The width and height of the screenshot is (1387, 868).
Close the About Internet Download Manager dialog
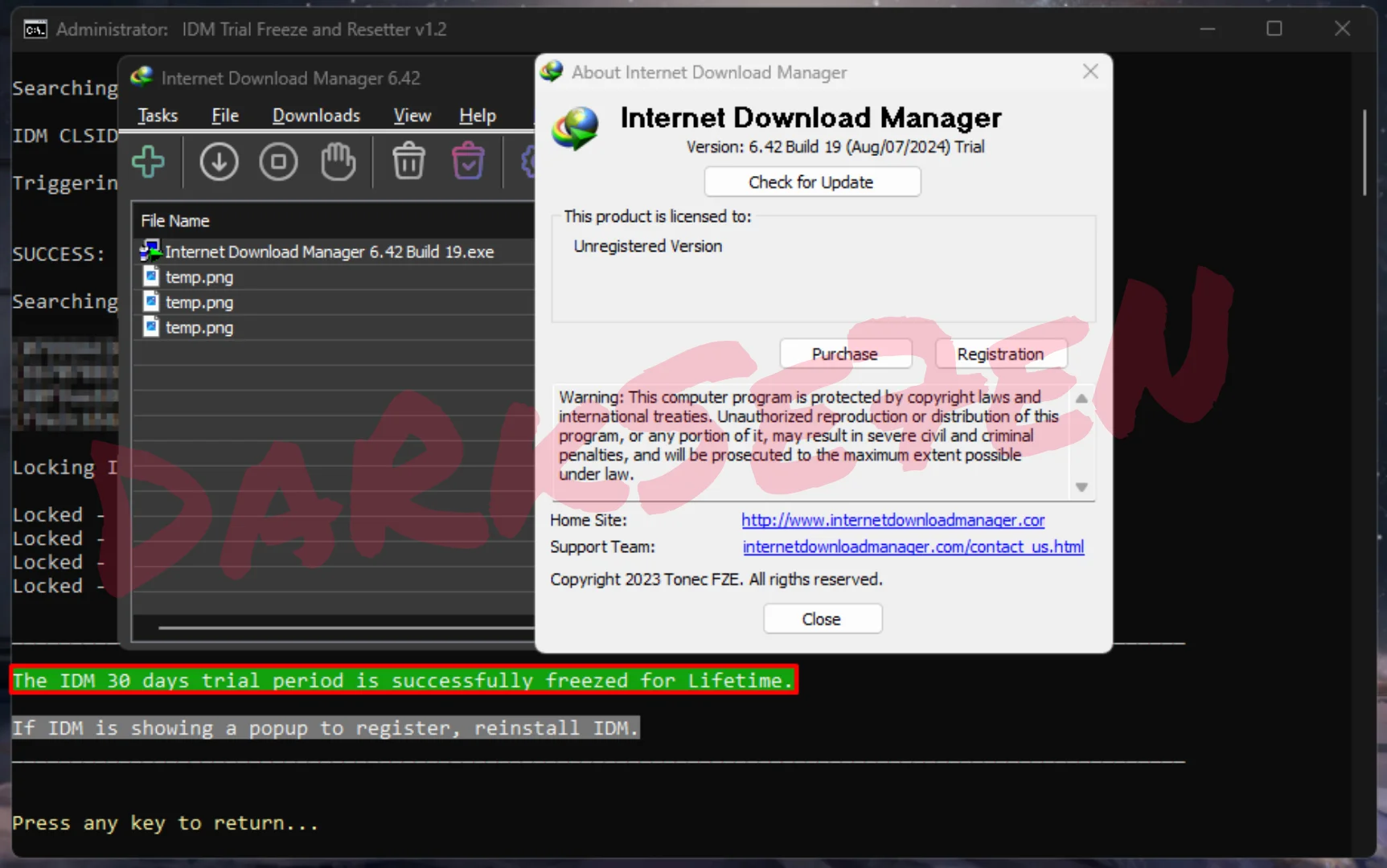coord(1090,72)
